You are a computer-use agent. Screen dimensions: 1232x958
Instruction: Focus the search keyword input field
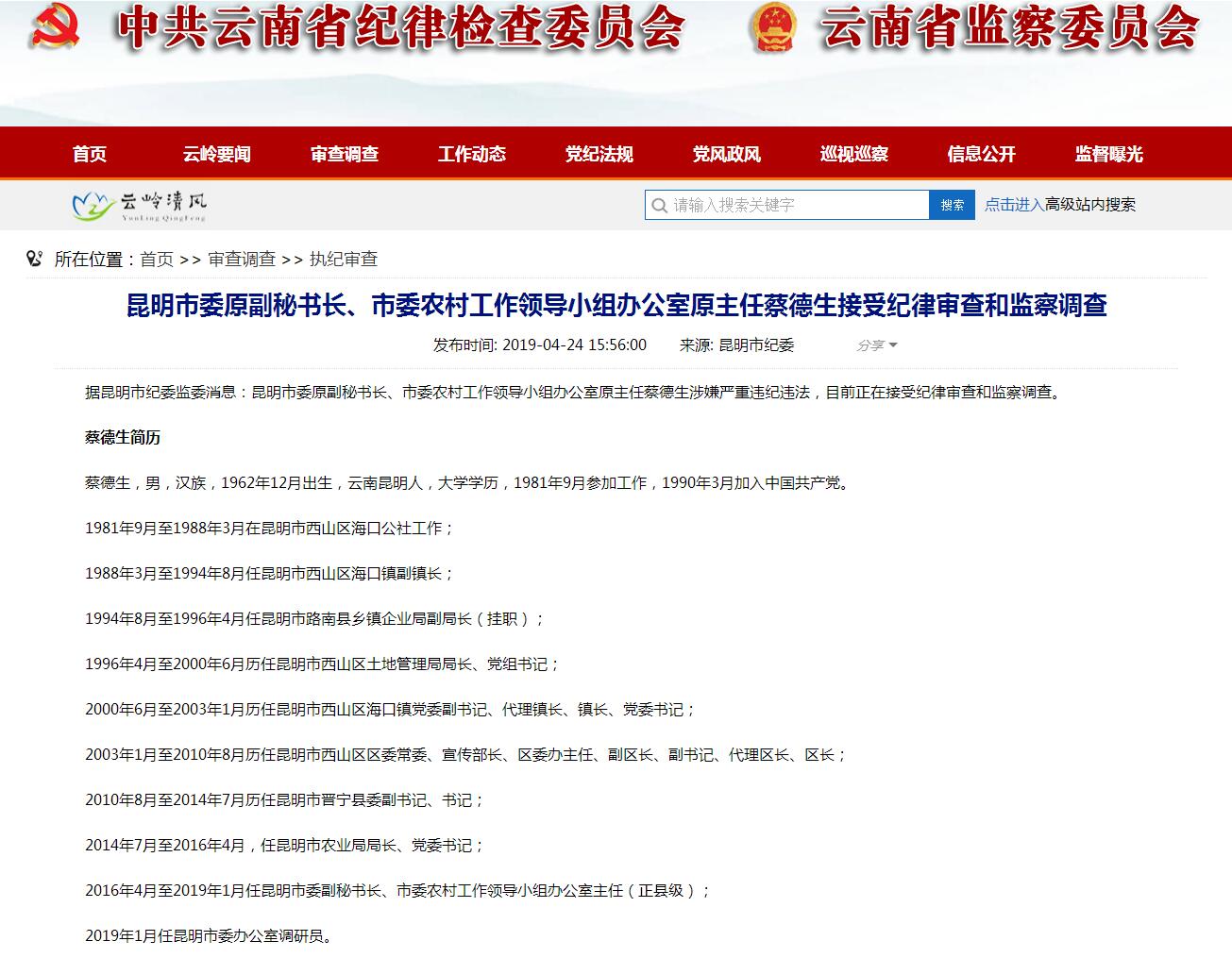[798, 206]
